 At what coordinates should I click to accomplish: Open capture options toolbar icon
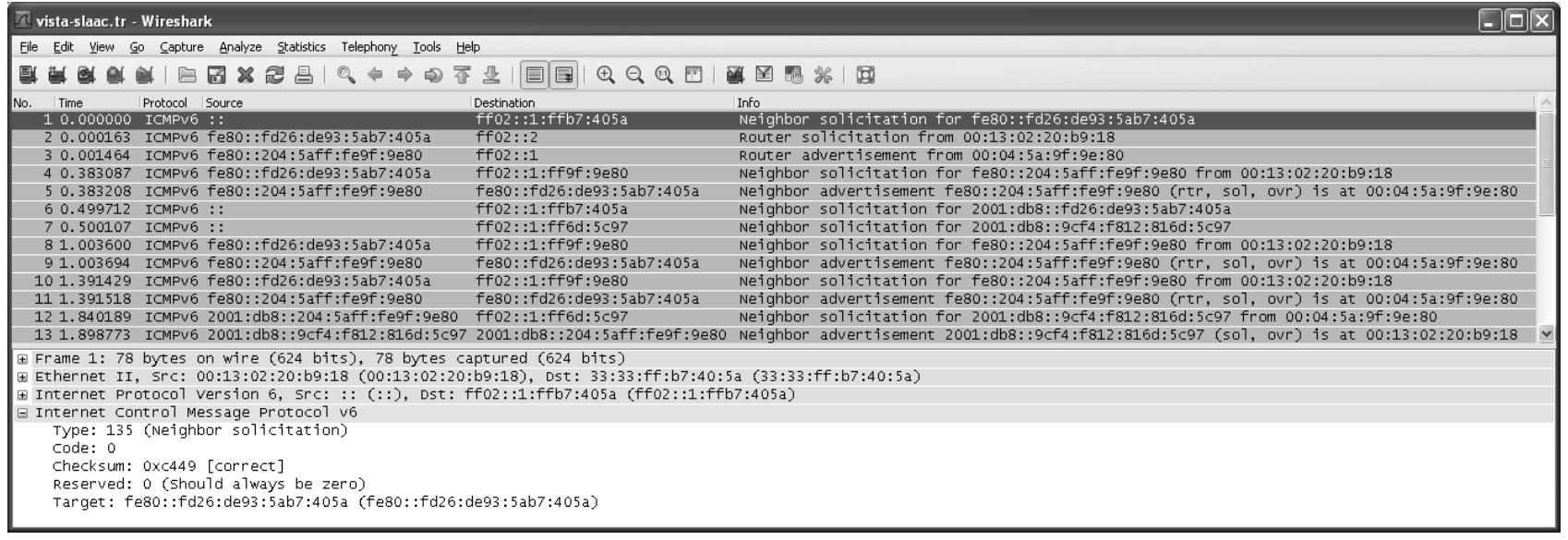tap(55, 76)
